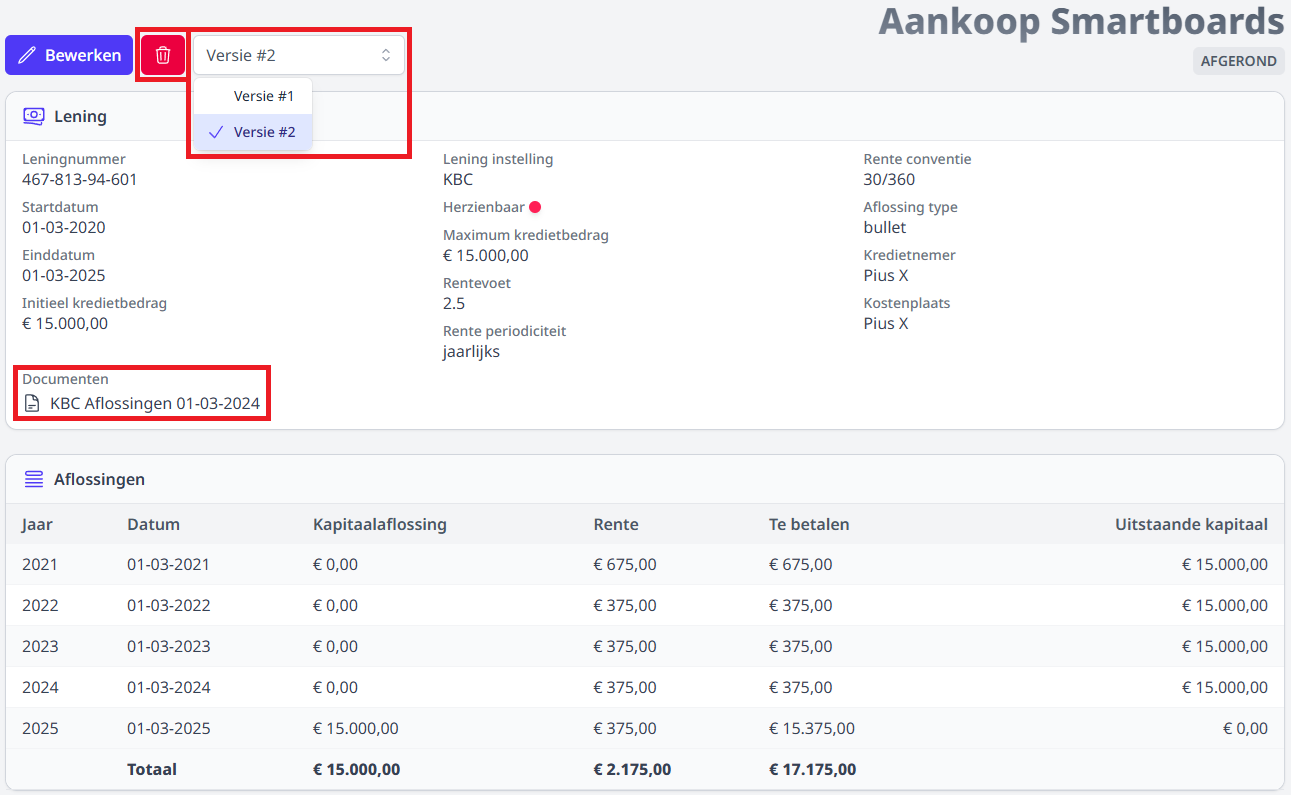
Task: Click the pencil icon in Bewerken button
Action: [x=28, y=56]
